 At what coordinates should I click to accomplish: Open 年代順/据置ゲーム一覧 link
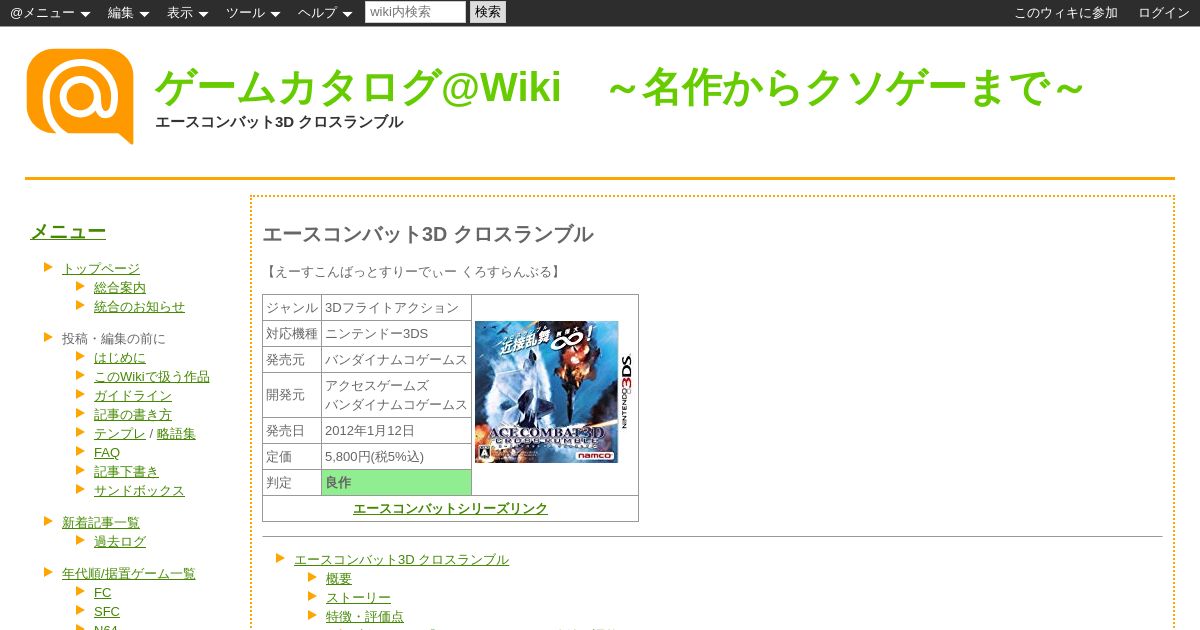pyautogui.click(x=129, y=573)
